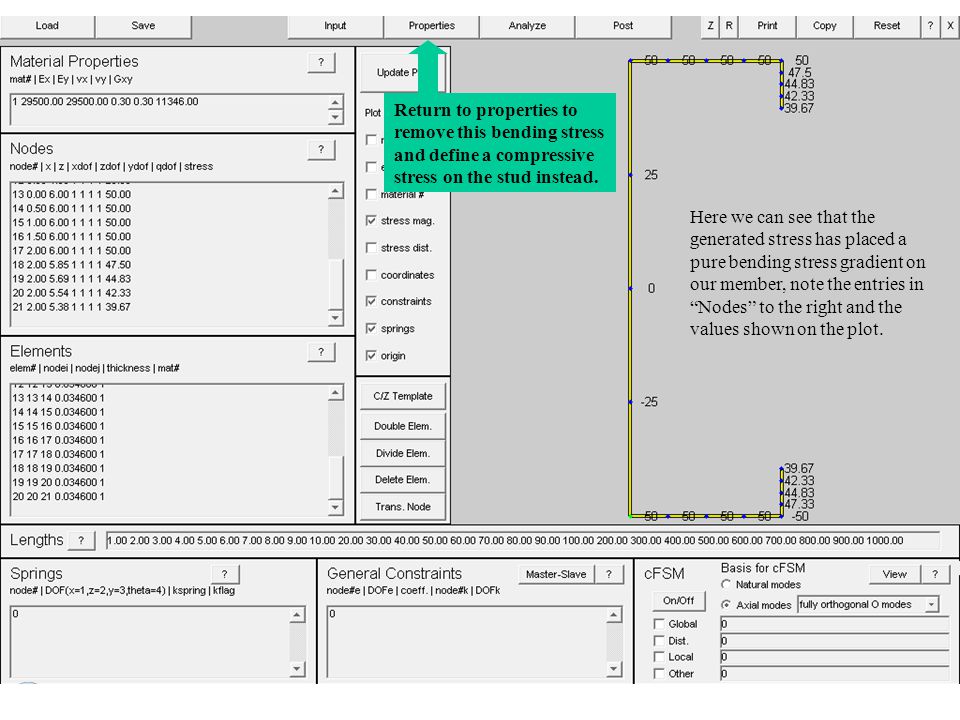
Task: Click the Reset button
Action: pos(887,26)
